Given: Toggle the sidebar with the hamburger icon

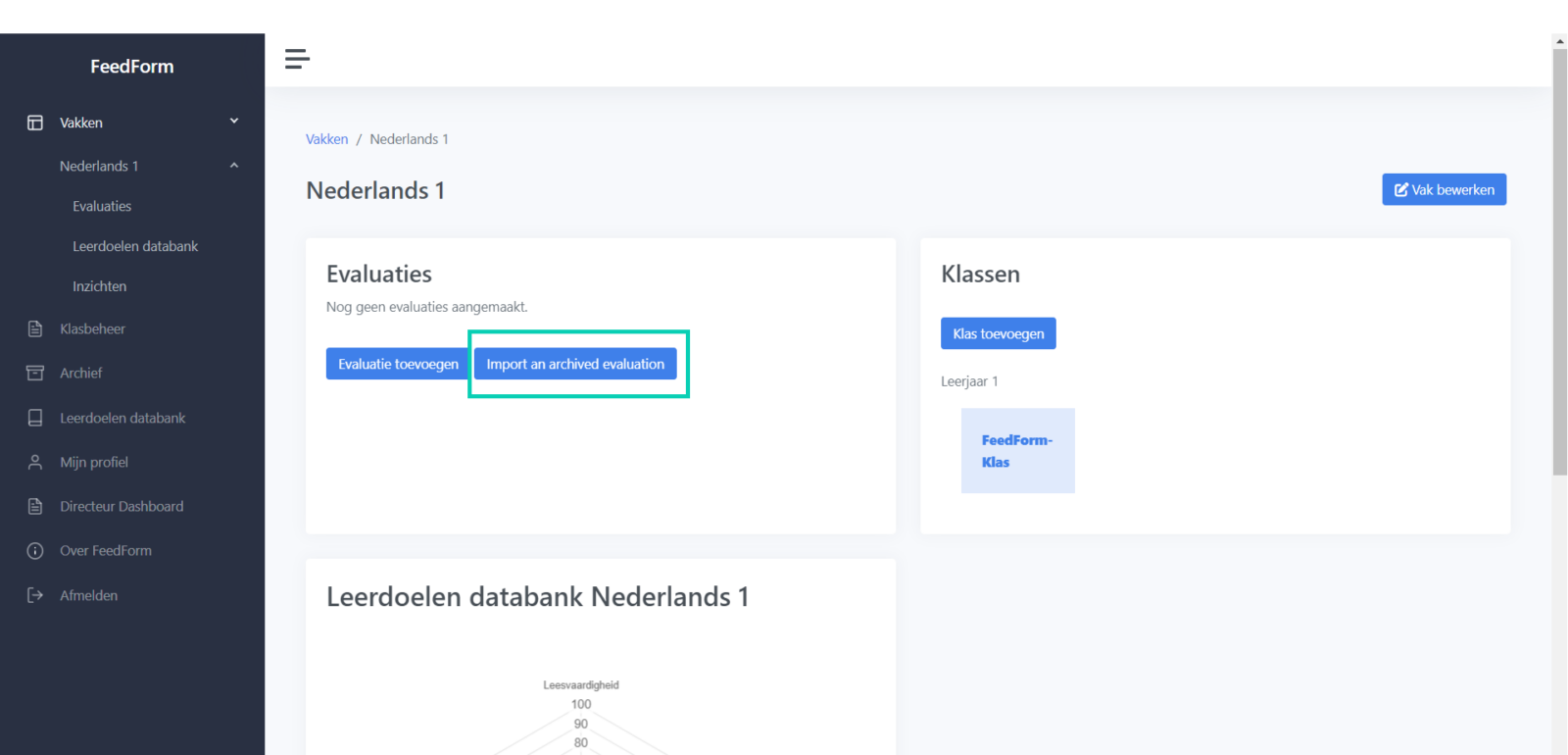Looking at the screenshot, I should [297, 59].
